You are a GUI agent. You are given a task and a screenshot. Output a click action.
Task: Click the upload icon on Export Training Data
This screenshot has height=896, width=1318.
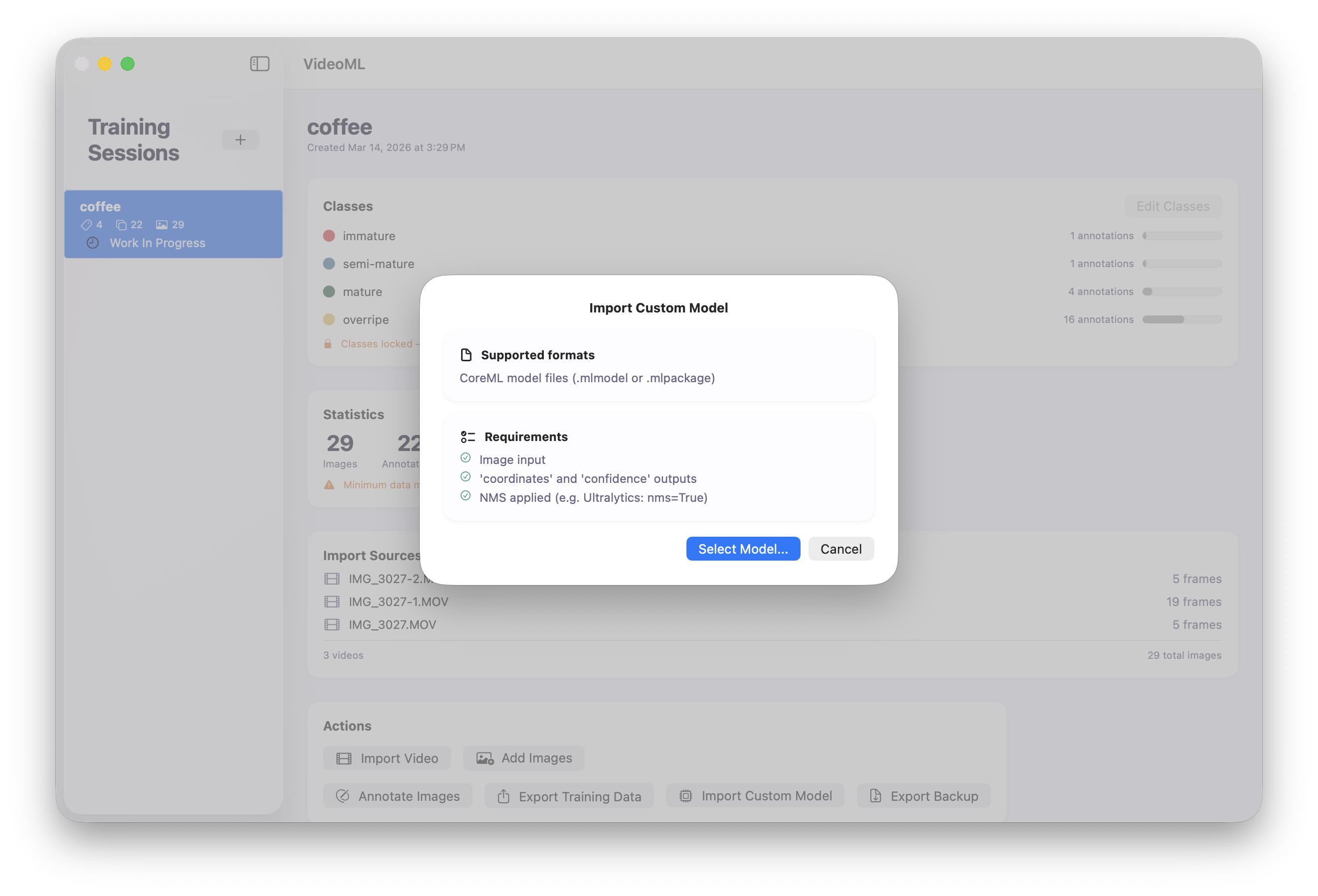(x=503, y=796)
